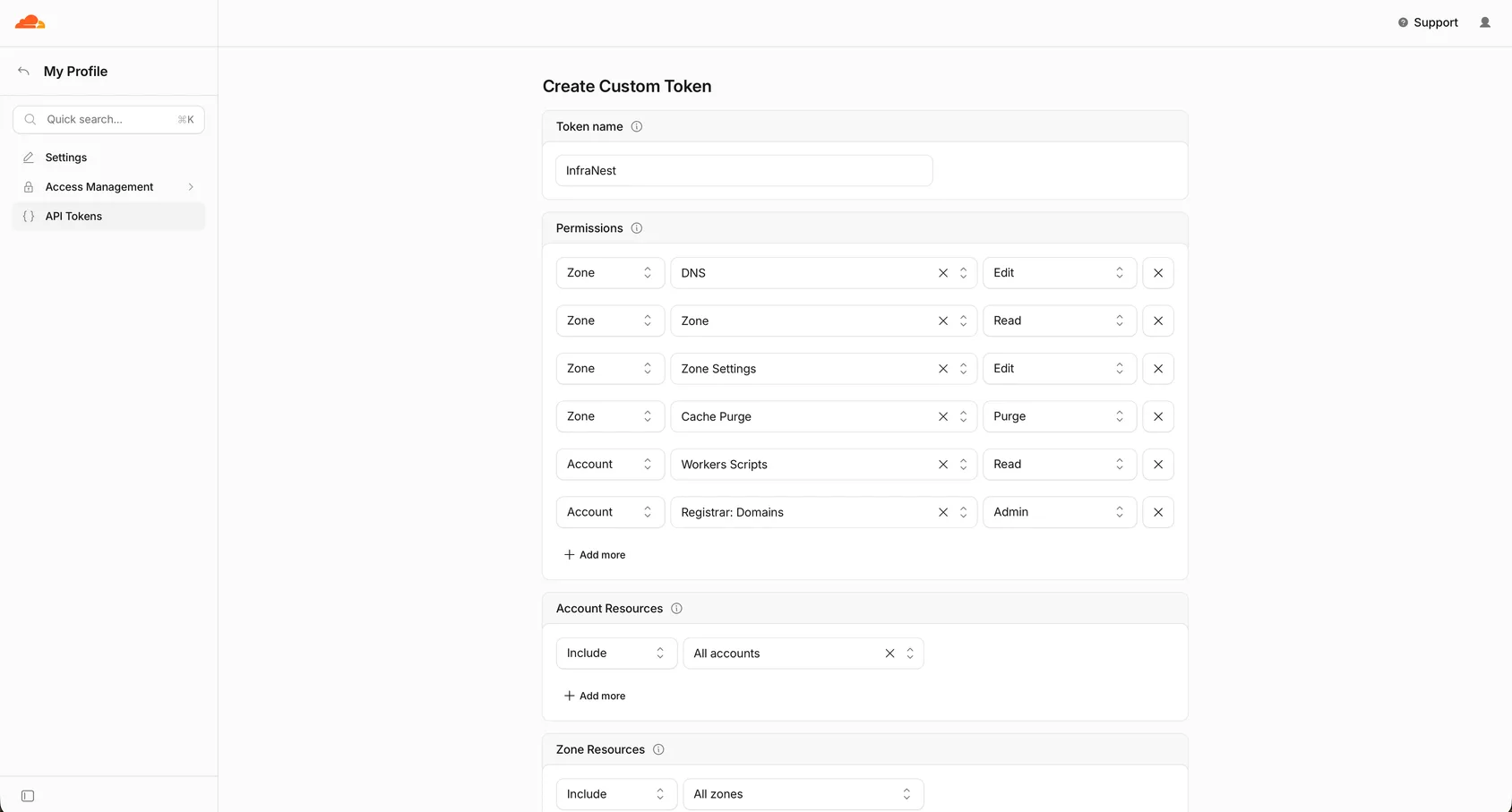The width and height of the screenshot is (1512, 812).
Task: Open the All zones dropdown
Action: click(x=803, y=794)
